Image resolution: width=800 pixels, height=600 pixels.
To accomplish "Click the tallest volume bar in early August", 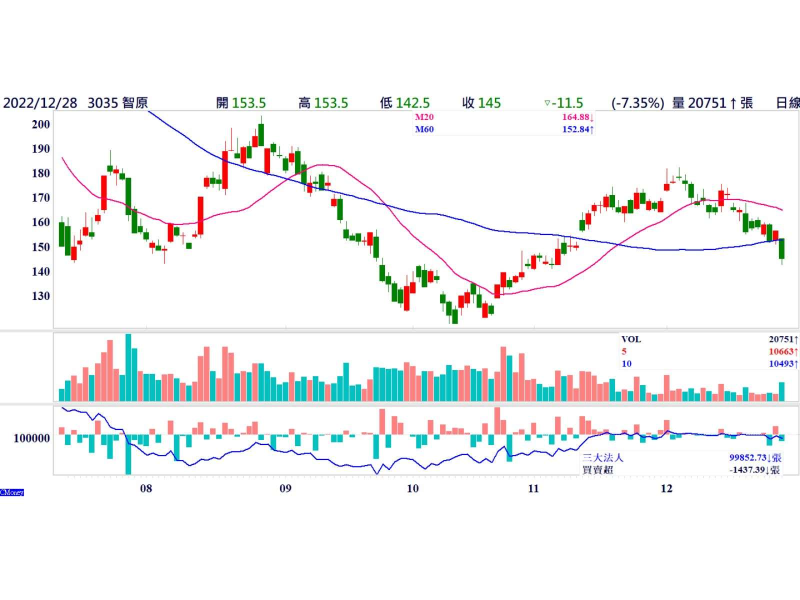I will click(x=128, y=367).
